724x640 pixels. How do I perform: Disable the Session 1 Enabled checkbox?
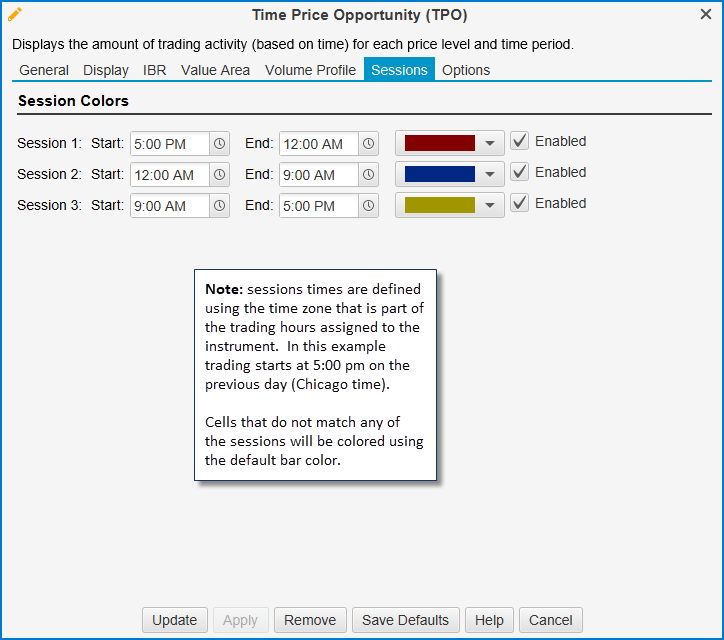[520, 142]
